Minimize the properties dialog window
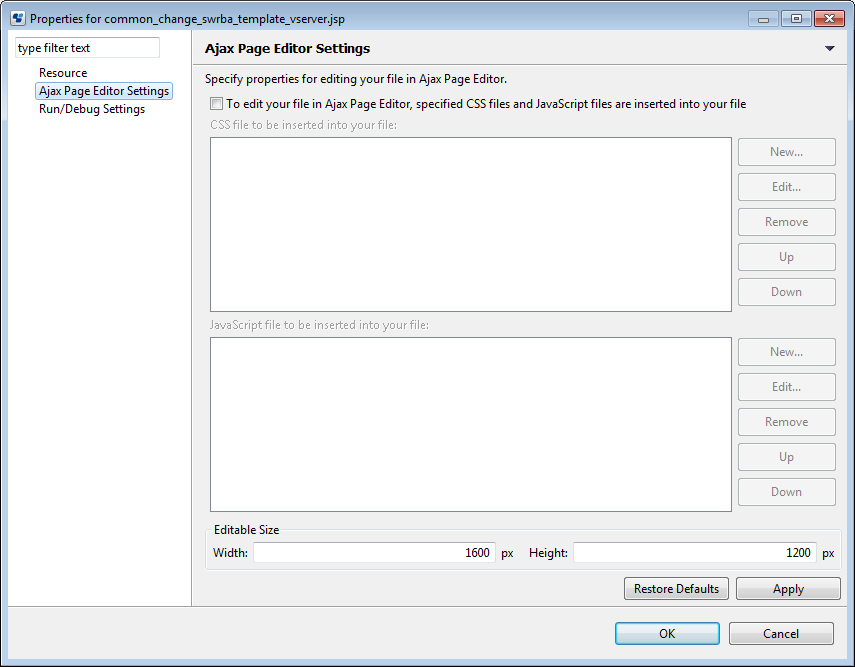Viewport: 855px width, 667px height. [763, 19]
